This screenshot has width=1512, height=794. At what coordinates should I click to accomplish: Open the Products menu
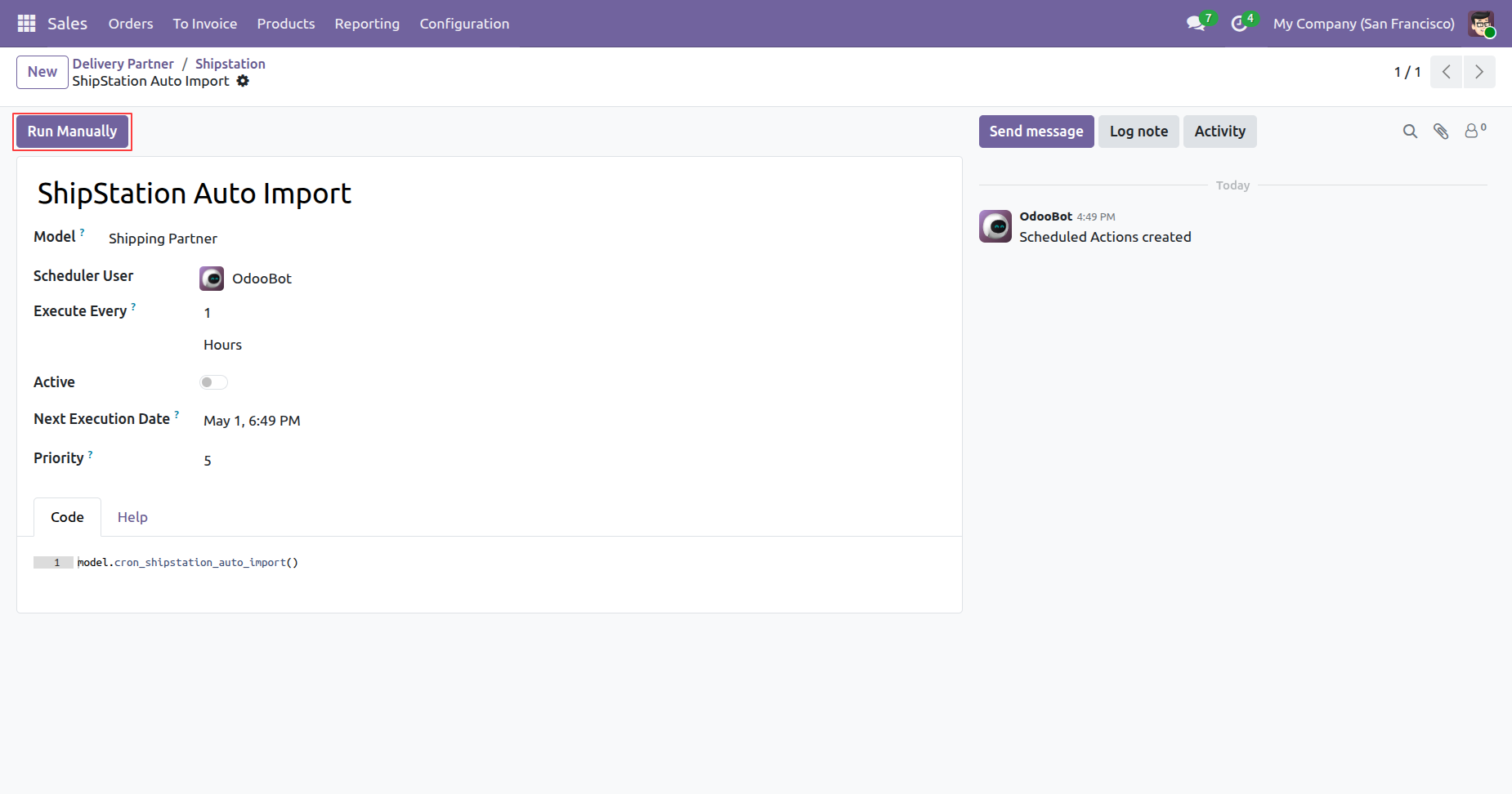tap(286, 24)
